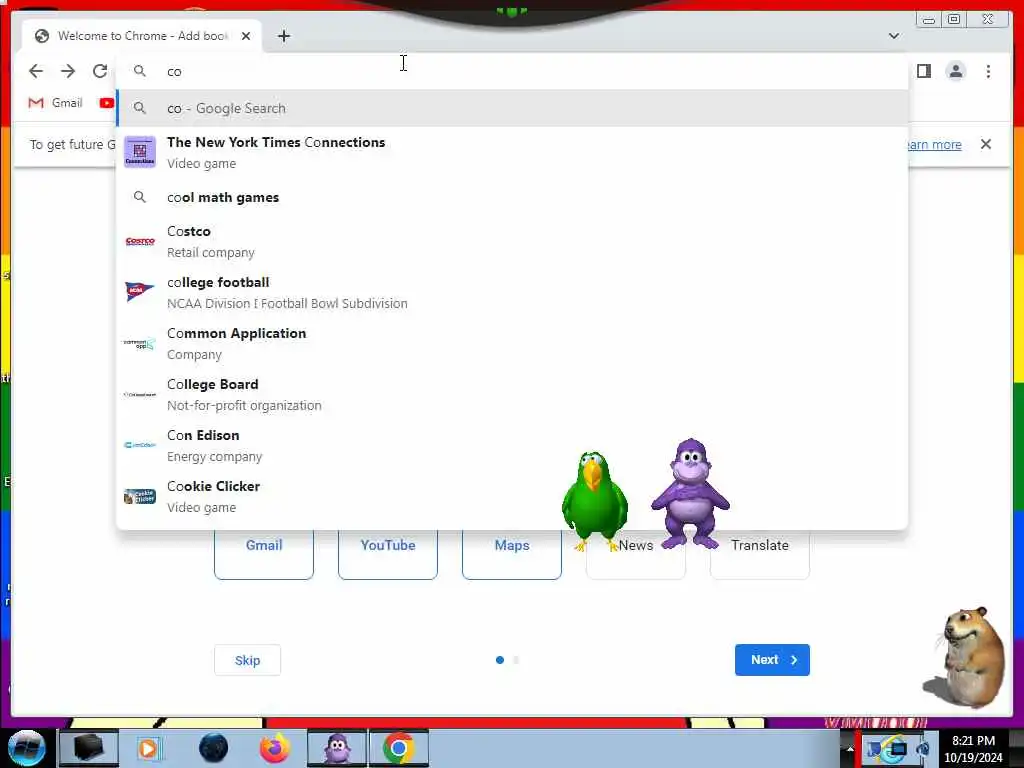Launch Firefox from the taskbar
This screenshot has height=768, width=1024.
pos(275,748)
